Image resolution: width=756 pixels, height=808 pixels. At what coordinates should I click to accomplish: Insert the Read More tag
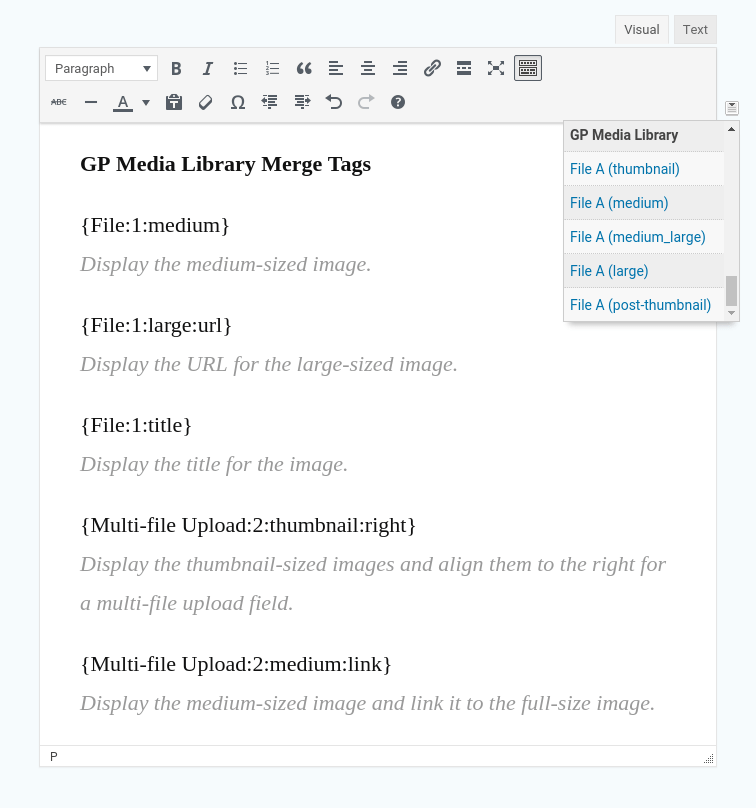tap(464, 68)
